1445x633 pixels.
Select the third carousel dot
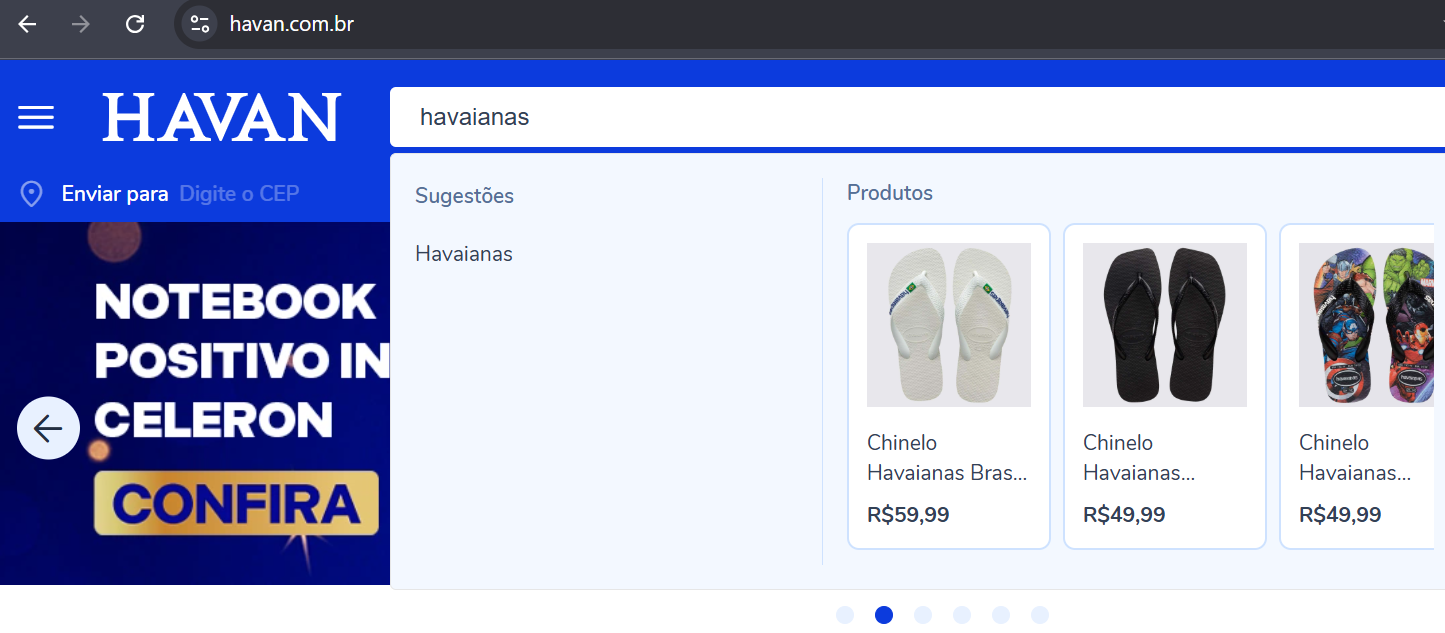[923, 615]
